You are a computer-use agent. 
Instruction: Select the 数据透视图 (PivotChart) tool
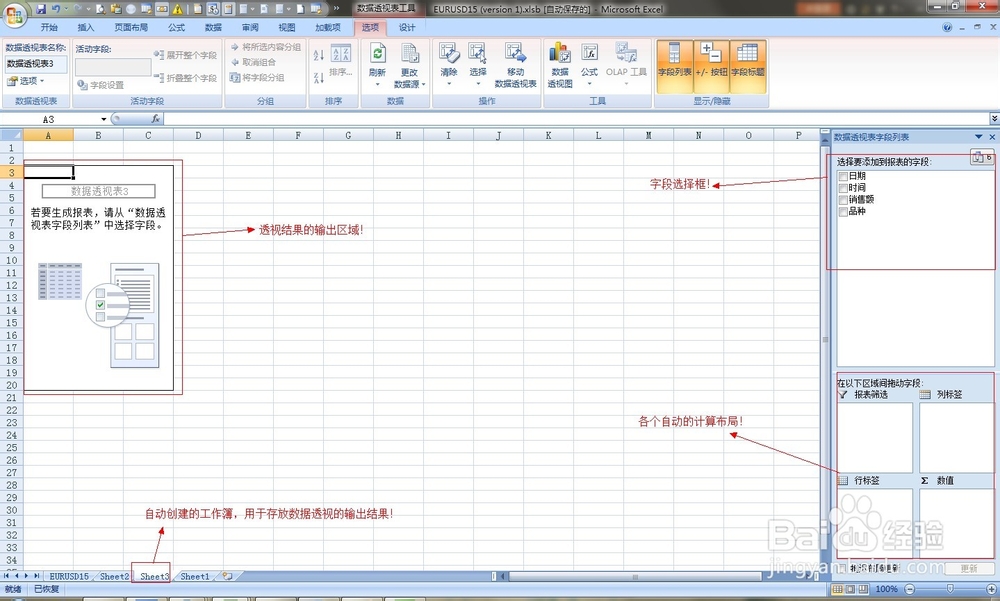coord(559,60)
